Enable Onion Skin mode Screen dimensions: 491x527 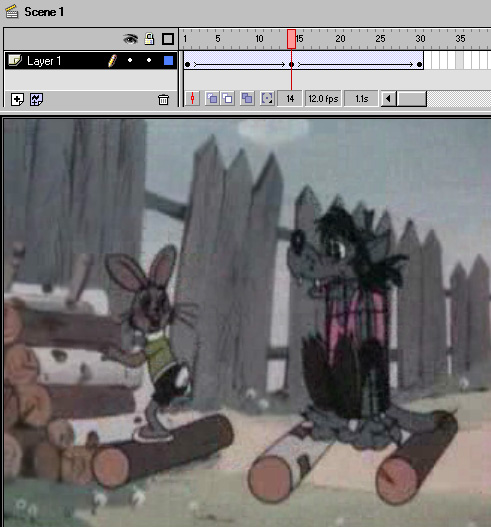click(x=212, y=98)
